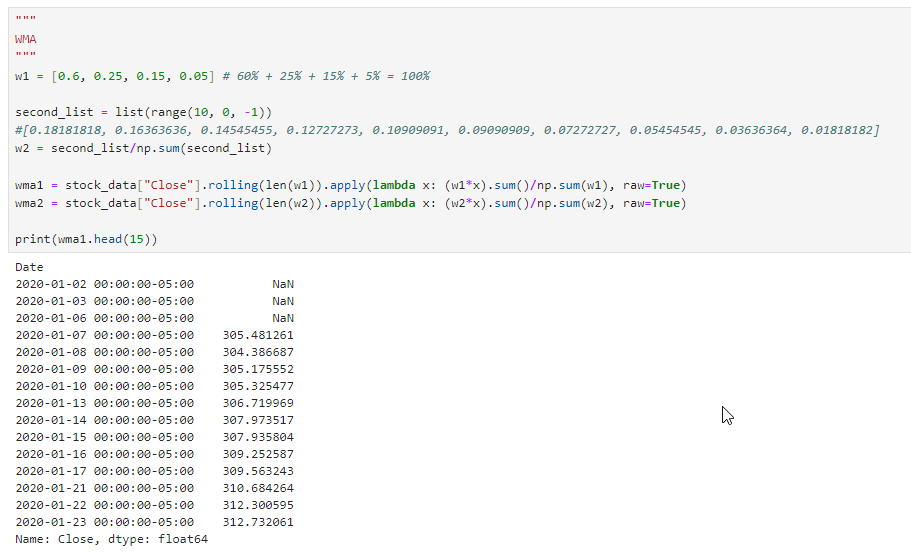
Task: Place cursor on the w2 = second_list/np.sum line
Action: pos(143,148)
